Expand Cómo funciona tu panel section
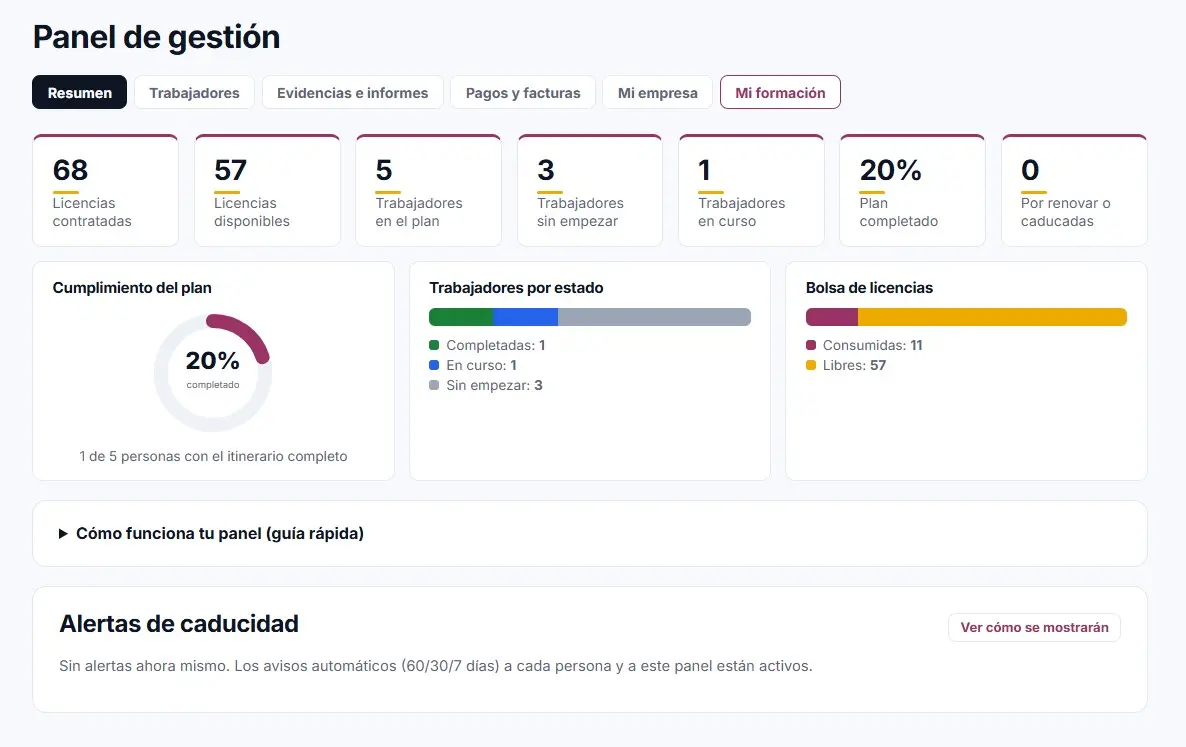The image size is (1186, 747). coord(590,534)
